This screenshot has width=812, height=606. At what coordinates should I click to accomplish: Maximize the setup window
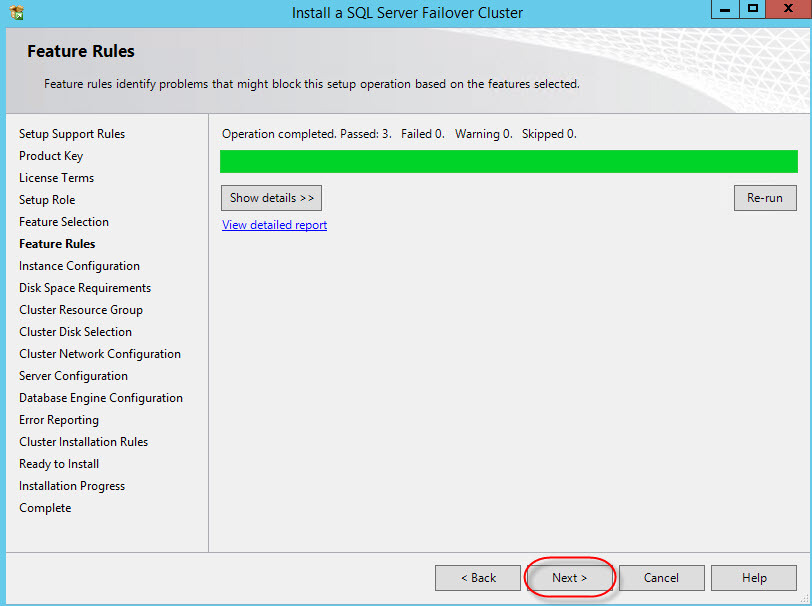[x=753, y=9]
